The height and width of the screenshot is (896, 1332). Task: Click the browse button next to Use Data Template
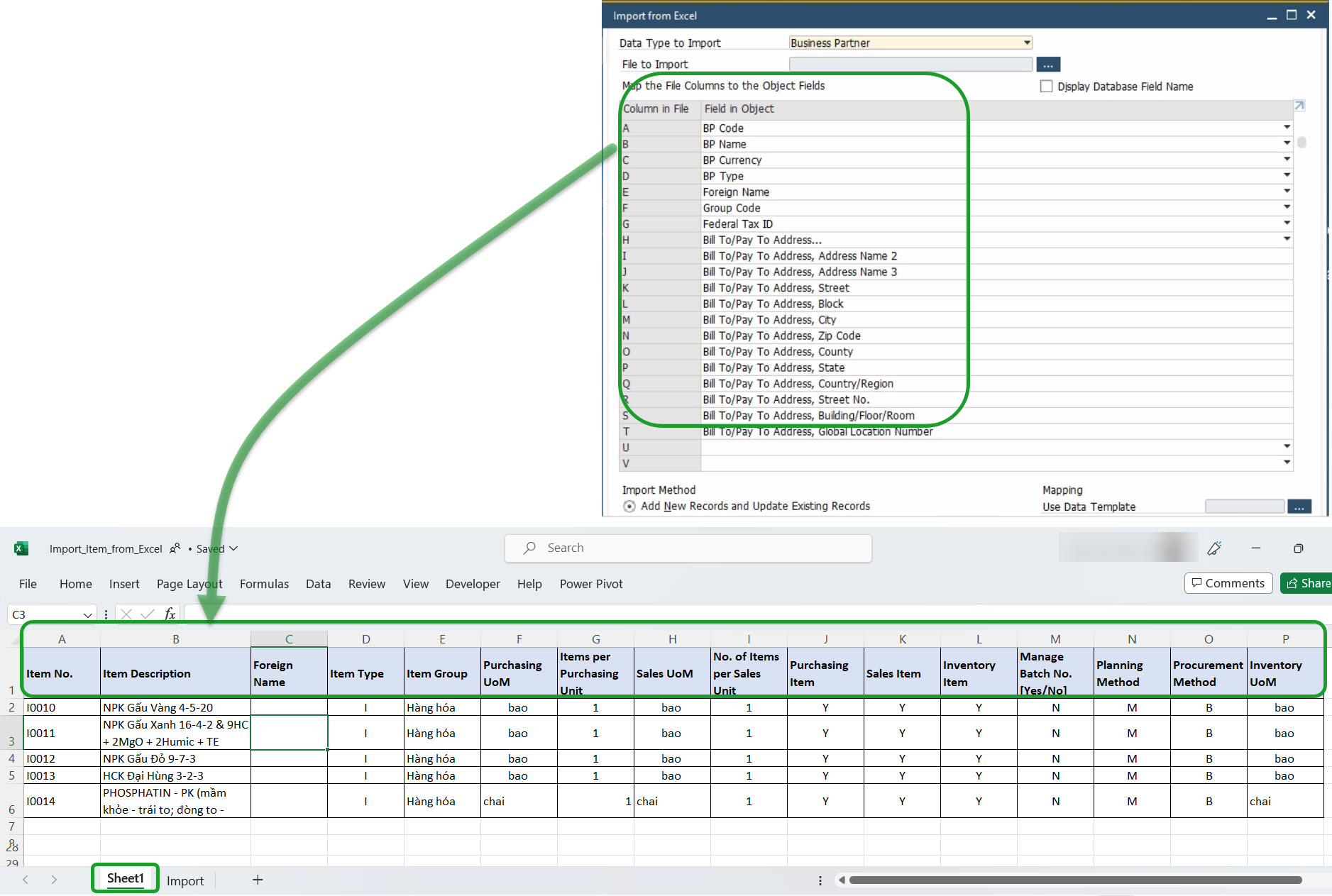(1299, 507)
